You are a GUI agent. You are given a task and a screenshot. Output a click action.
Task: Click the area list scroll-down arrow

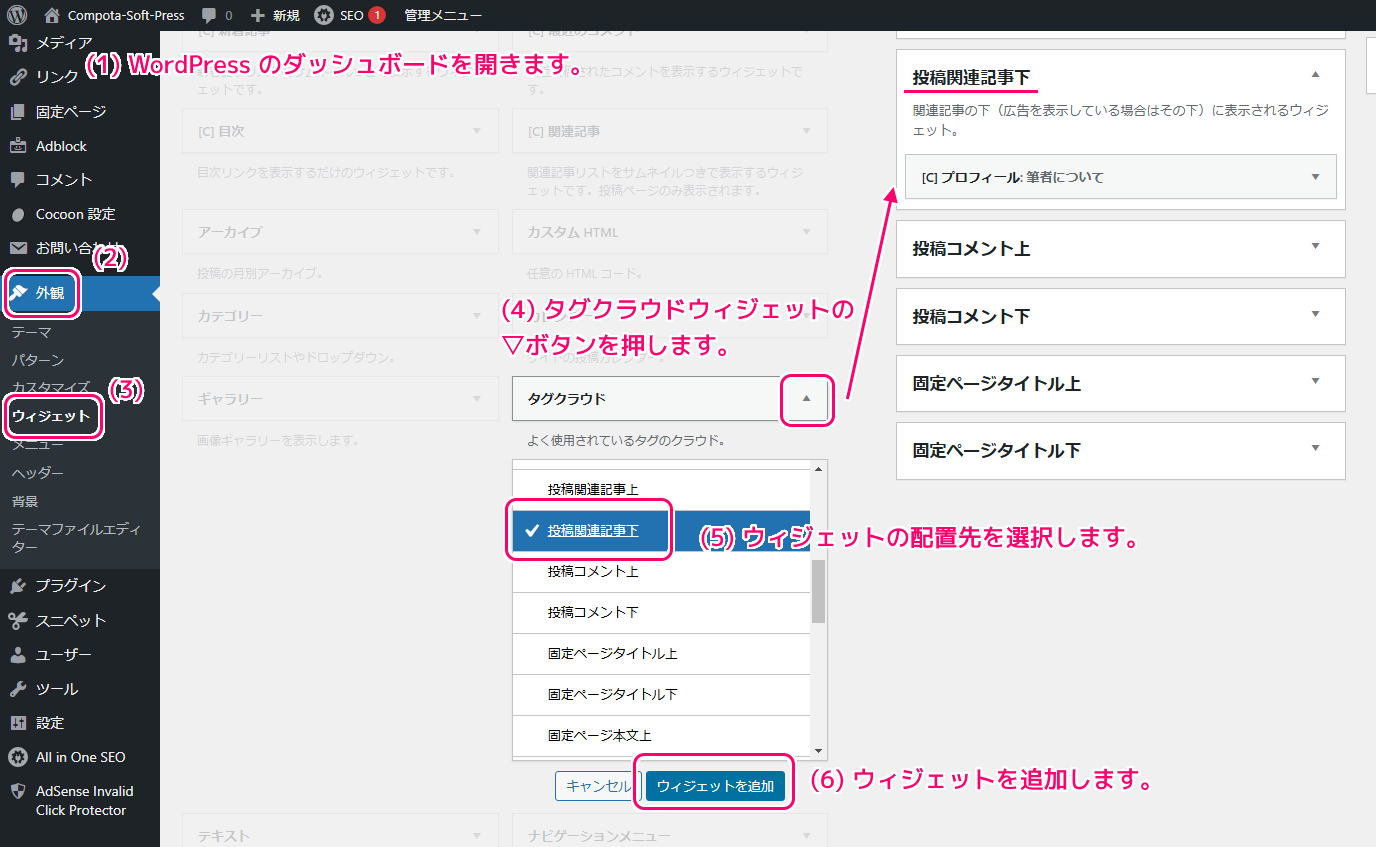(818, 751)
